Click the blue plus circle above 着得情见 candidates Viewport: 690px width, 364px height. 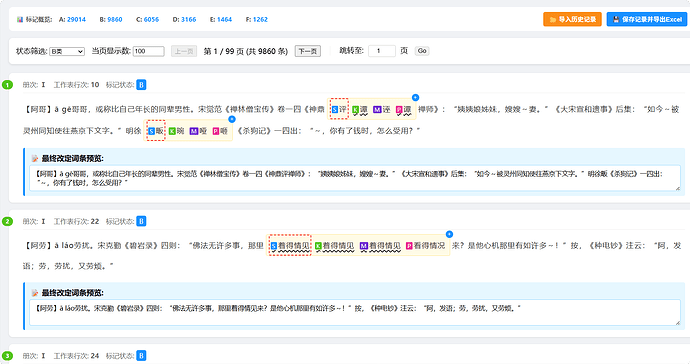pyautogui.click(x=449, y=234)
